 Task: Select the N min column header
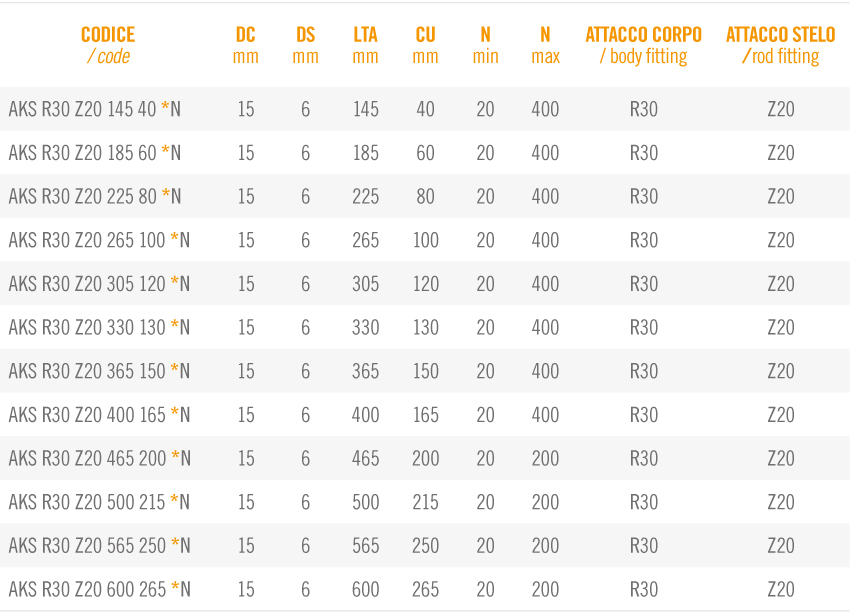coord(485,46)
